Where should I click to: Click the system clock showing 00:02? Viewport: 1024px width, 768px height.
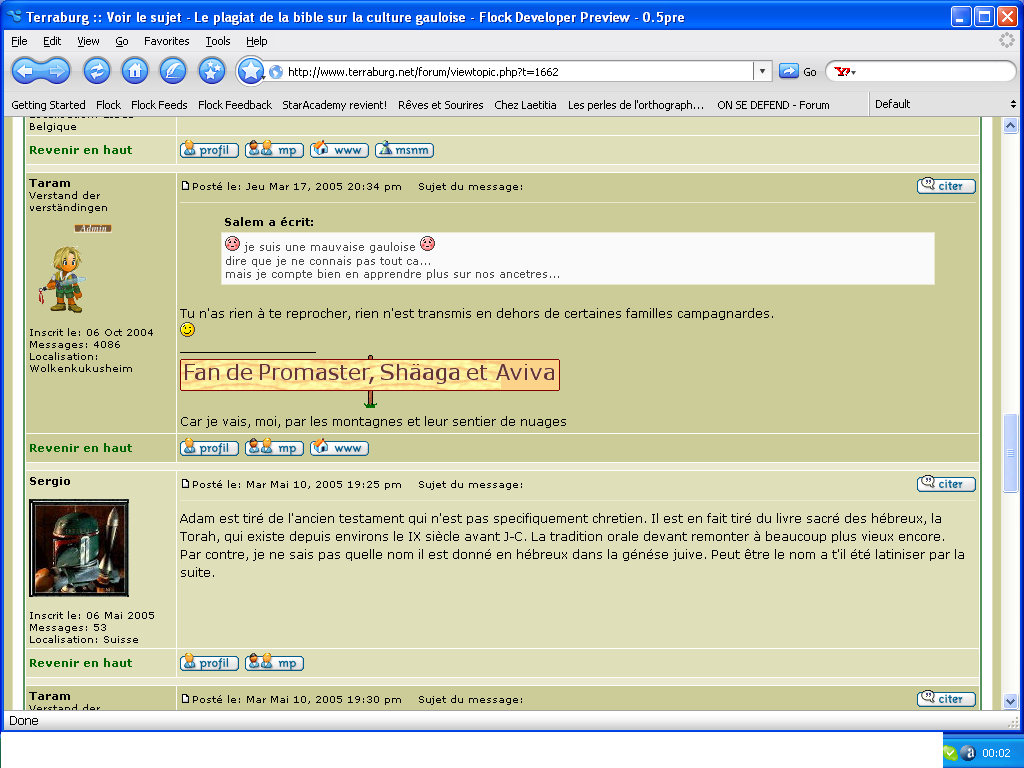click(x=997, y=753)
